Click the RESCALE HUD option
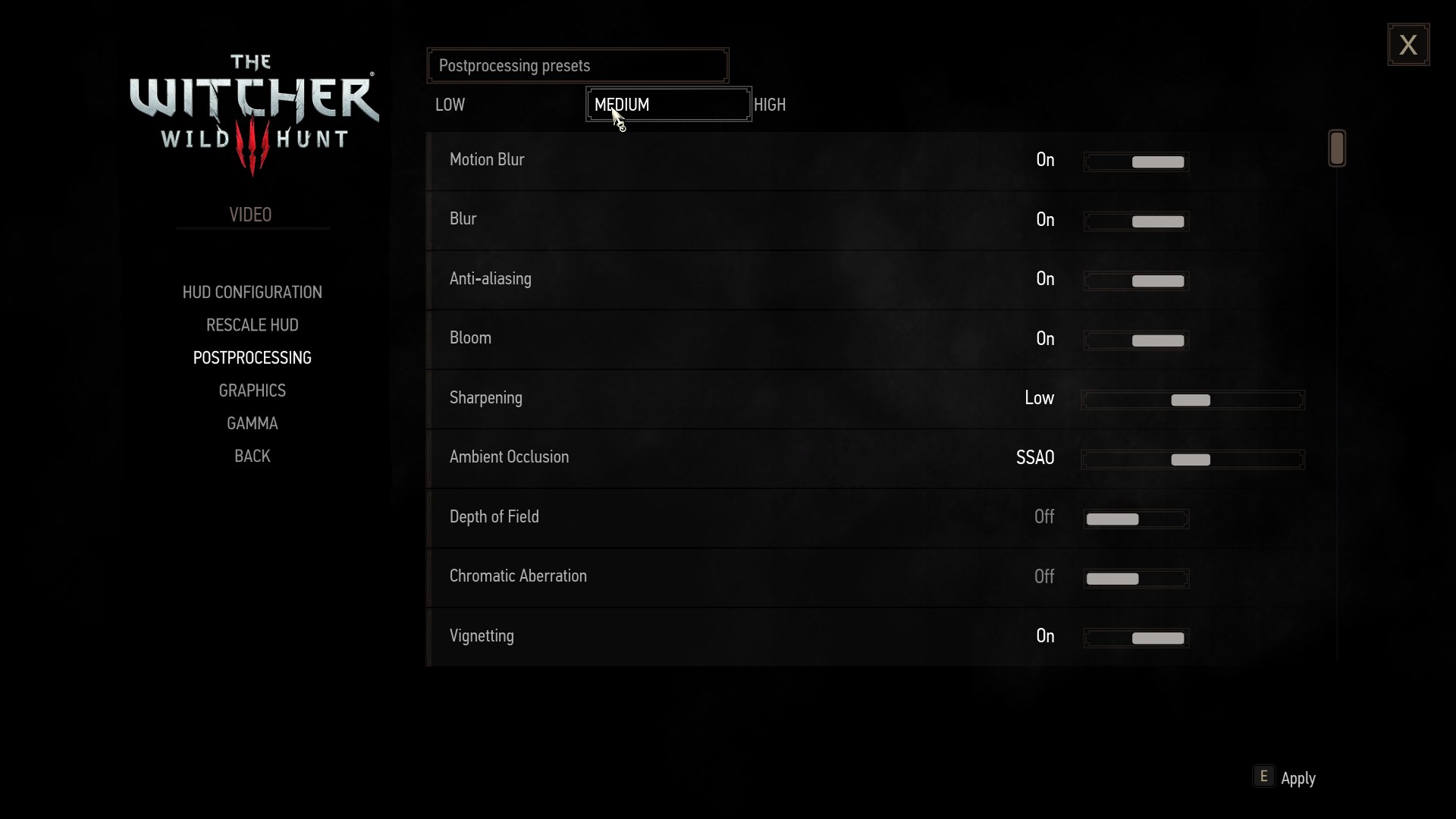The height and width of the screenshot is (819, 1456). [252, 324]
